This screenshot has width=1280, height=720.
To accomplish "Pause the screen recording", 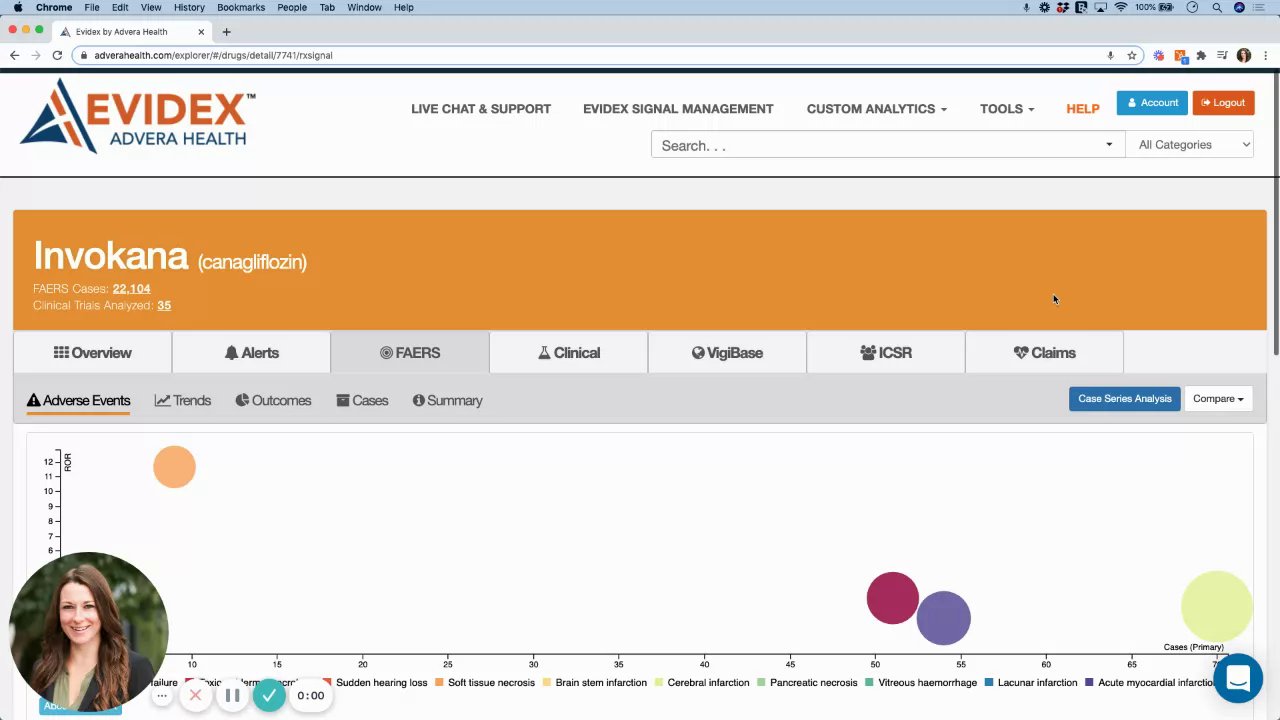I will tap(232, 695).
